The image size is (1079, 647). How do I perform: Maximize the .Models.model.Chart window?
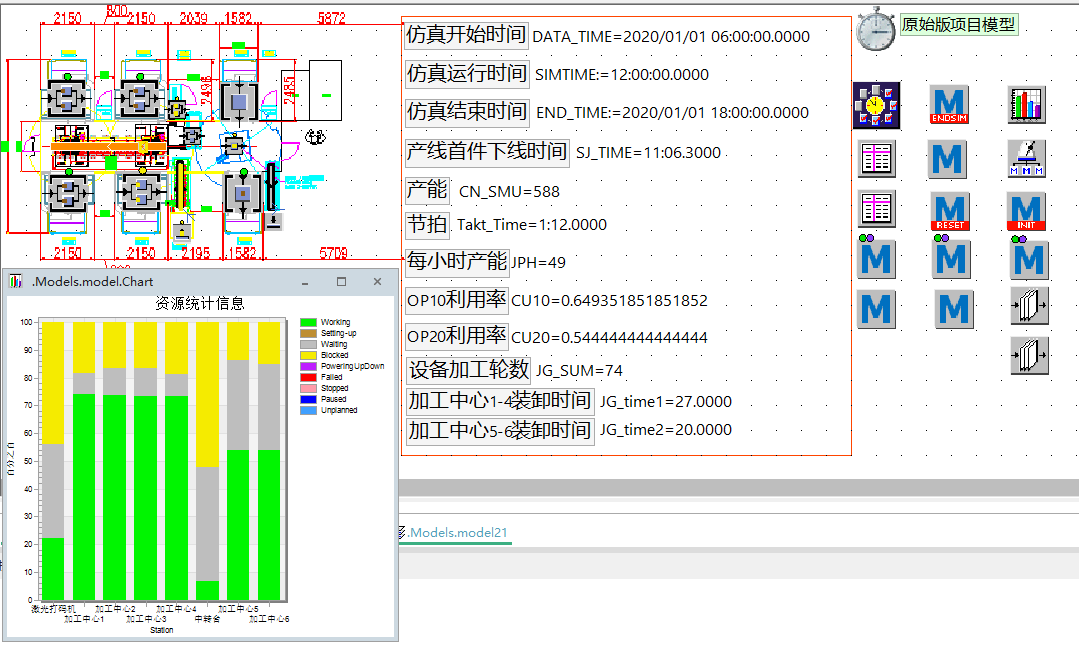341,282
